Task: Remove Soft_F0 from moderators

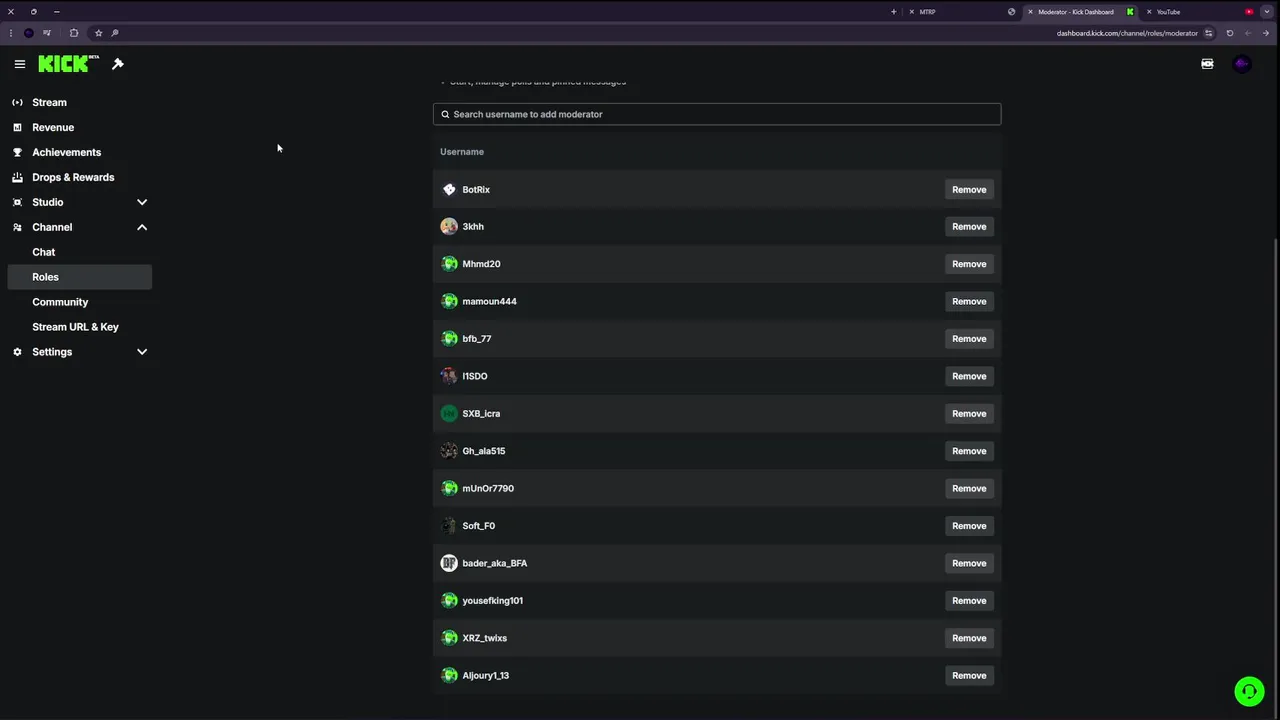Action: [968, 526]
